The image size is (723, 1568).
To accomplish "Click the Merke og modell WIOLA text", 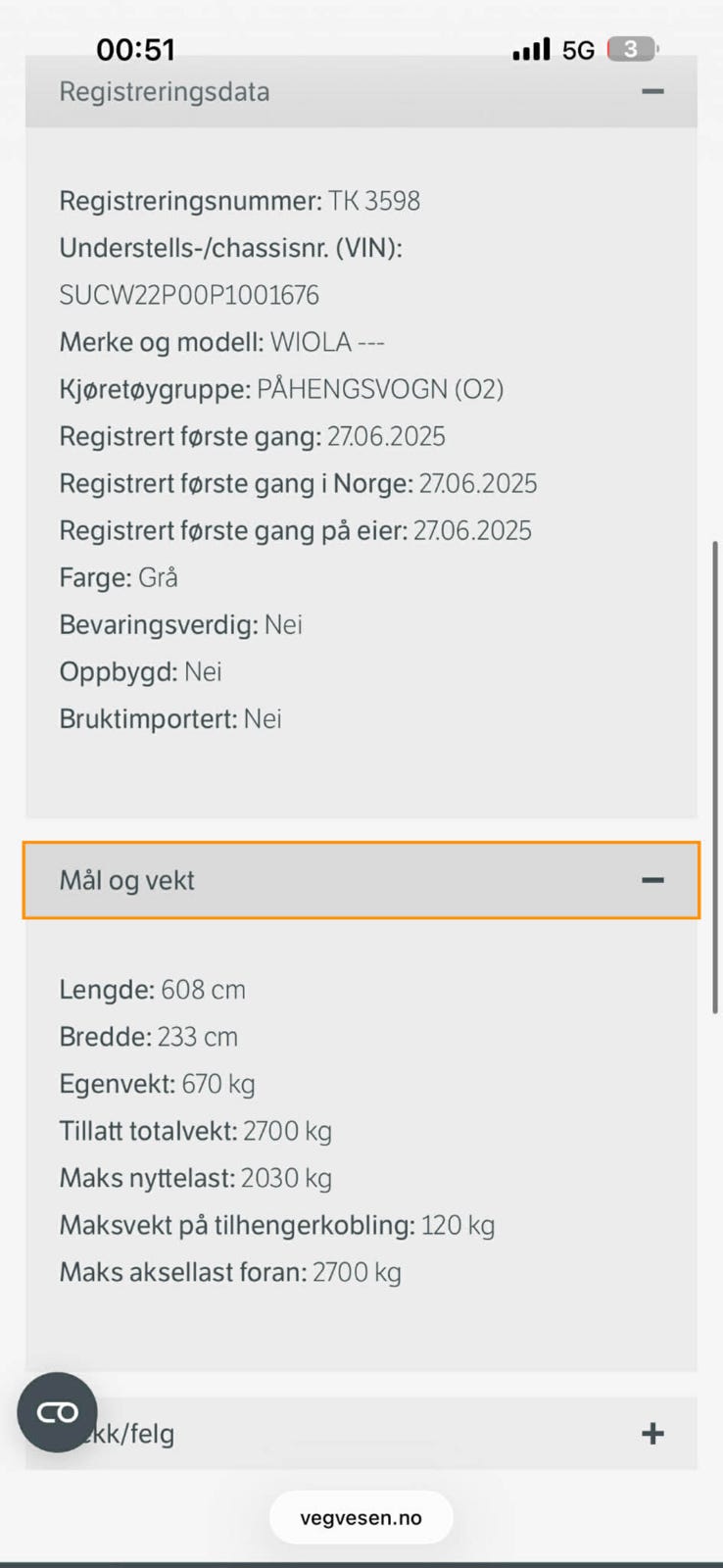I will [221, 342].
